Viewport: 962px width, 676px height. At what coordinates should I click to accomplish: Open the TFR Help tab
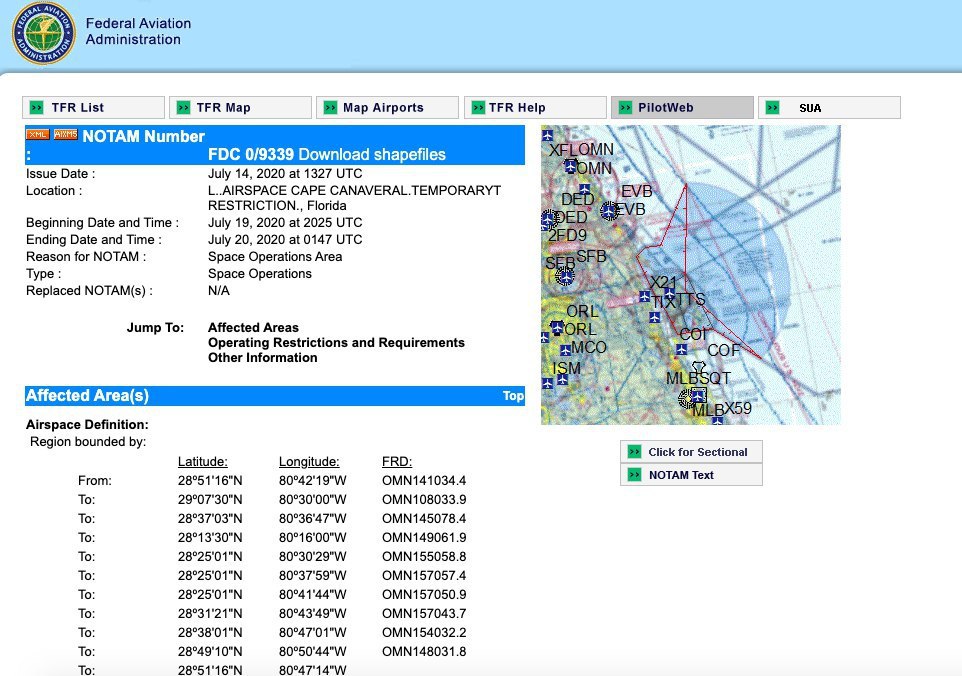point(535,107)
